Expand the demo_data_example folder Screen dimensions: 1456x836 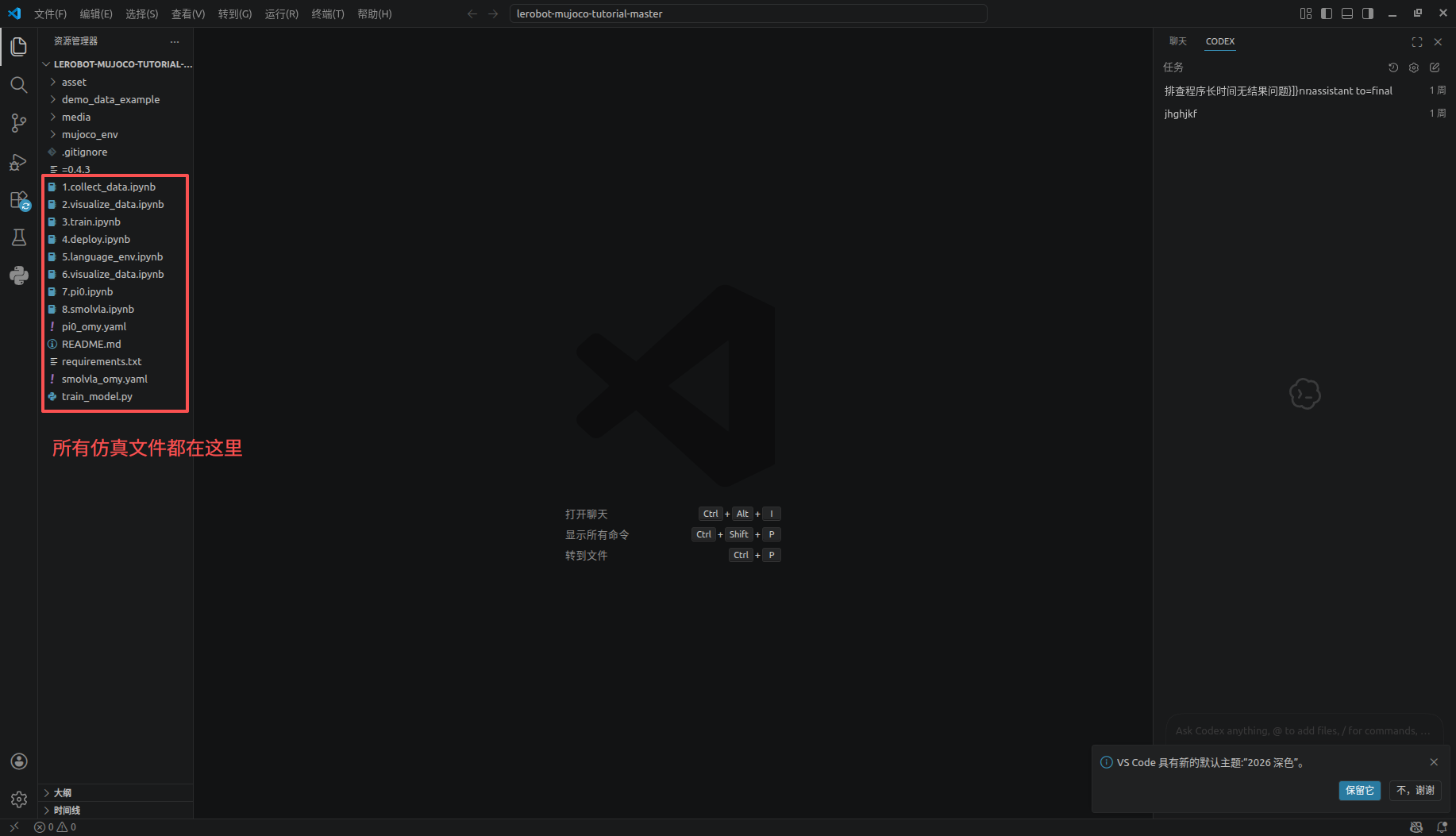115,99
